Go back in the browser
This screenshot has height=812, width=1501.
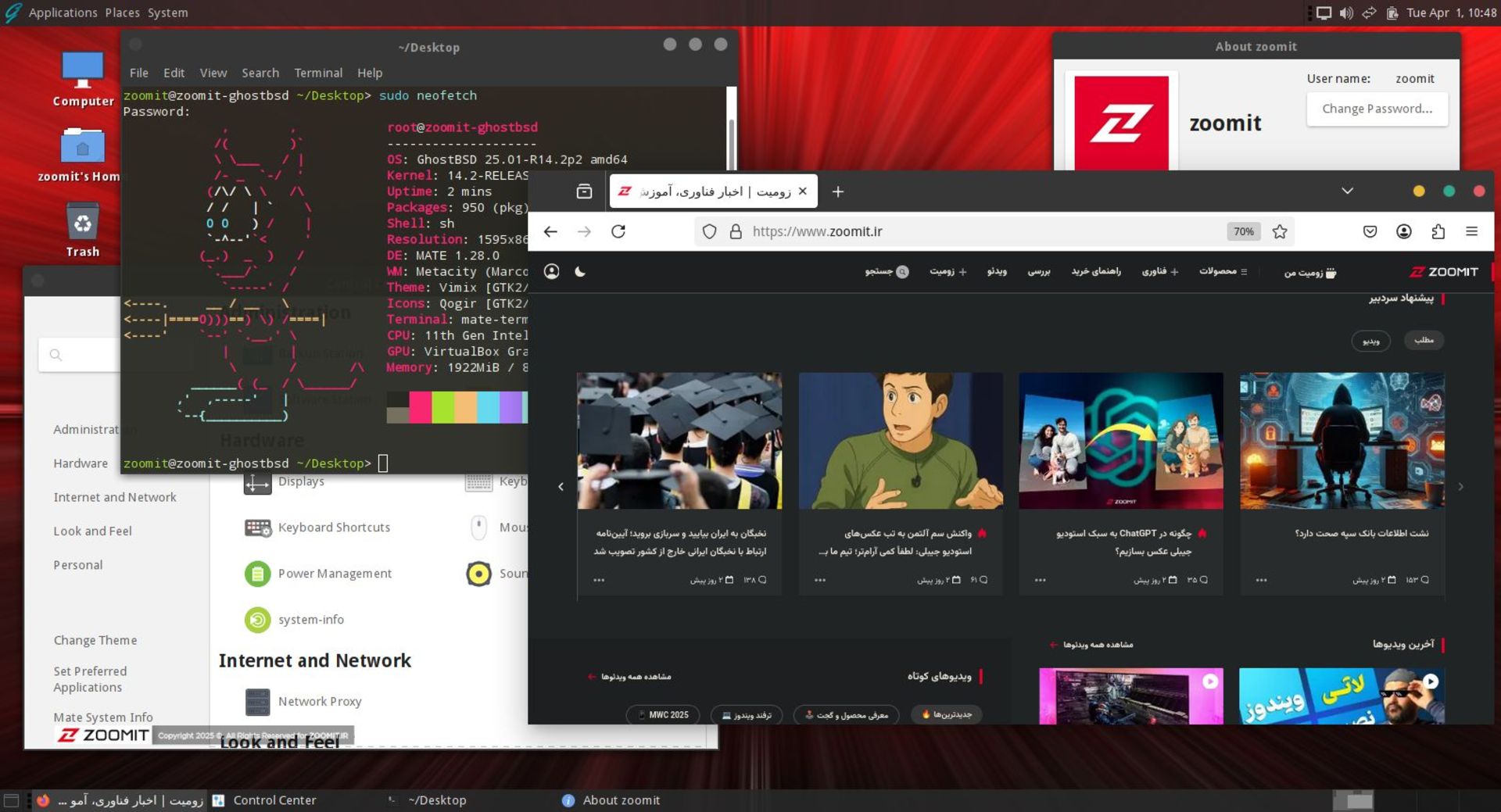click(x=550, y=231)
